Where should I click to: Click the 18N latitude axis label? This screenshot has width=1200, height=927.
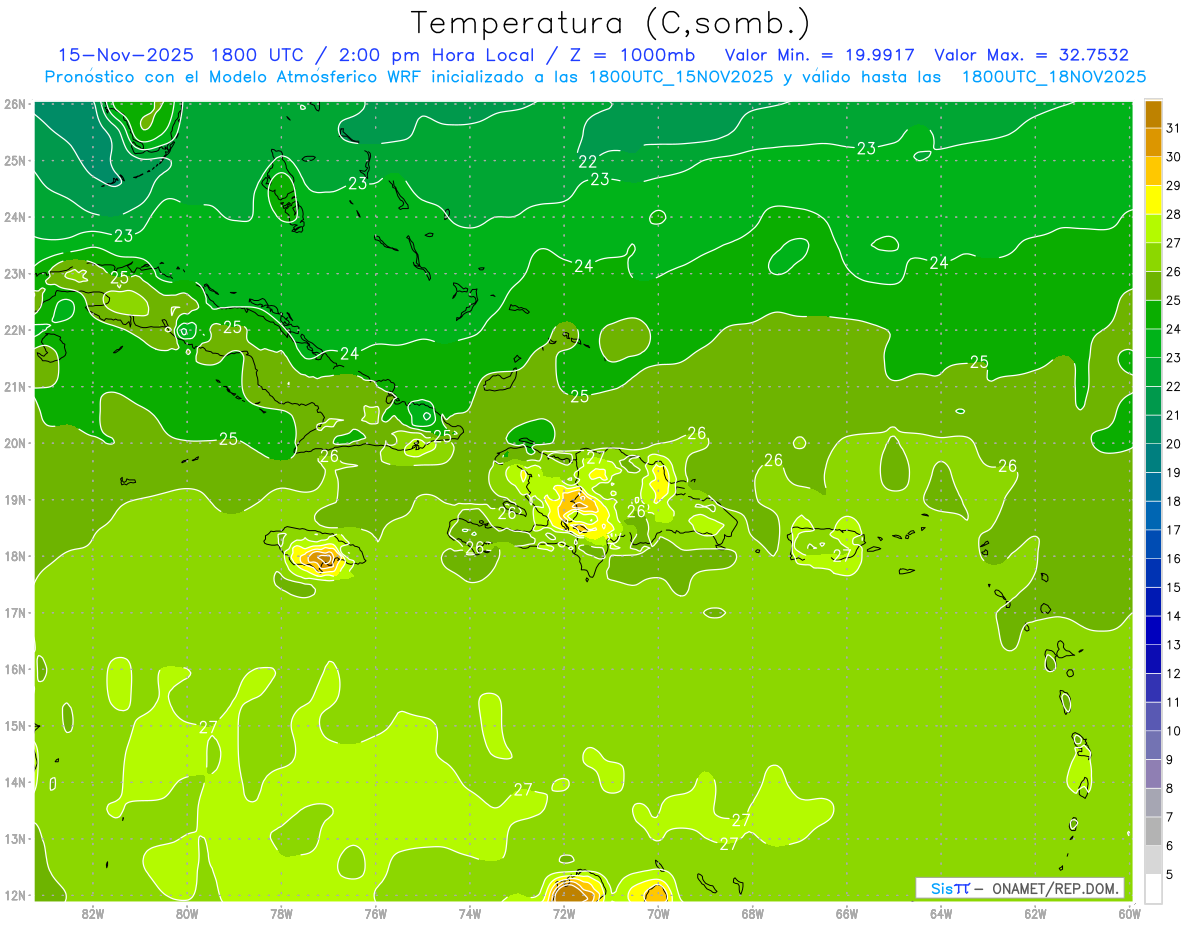16,556
